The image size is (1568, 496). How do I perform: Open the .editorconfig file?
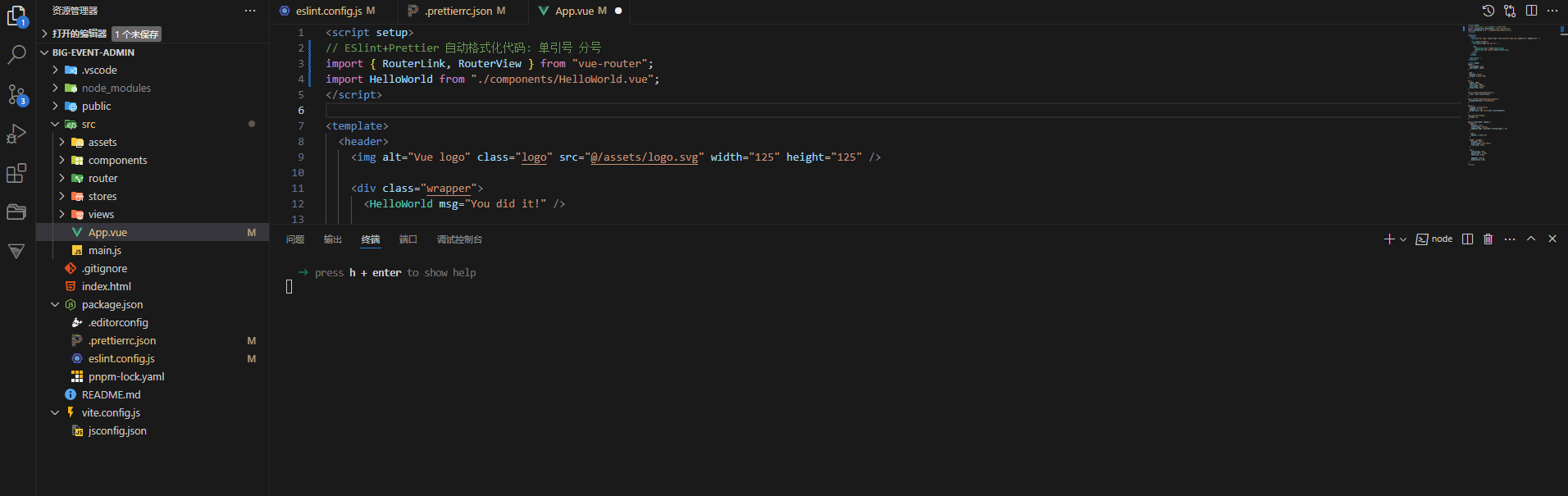point(153,323)
